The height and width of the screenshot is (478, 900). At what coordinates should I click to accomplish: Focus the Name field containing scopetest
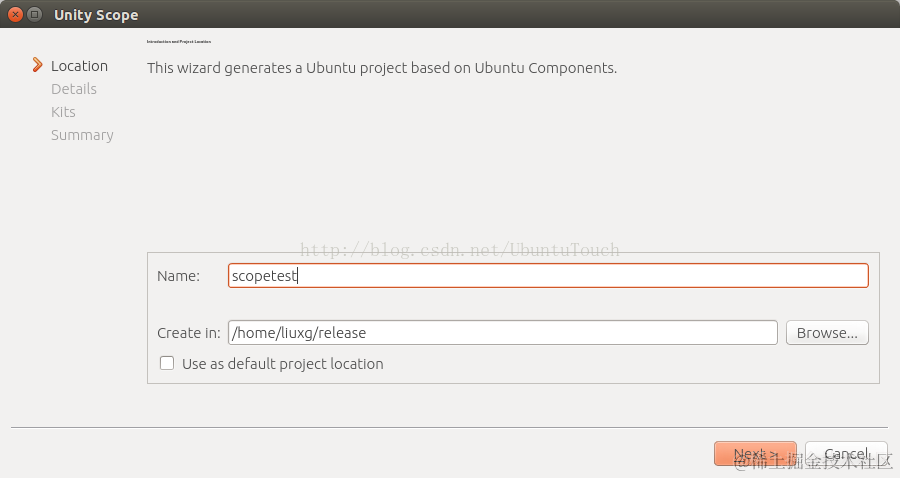[x=548, y=276]
